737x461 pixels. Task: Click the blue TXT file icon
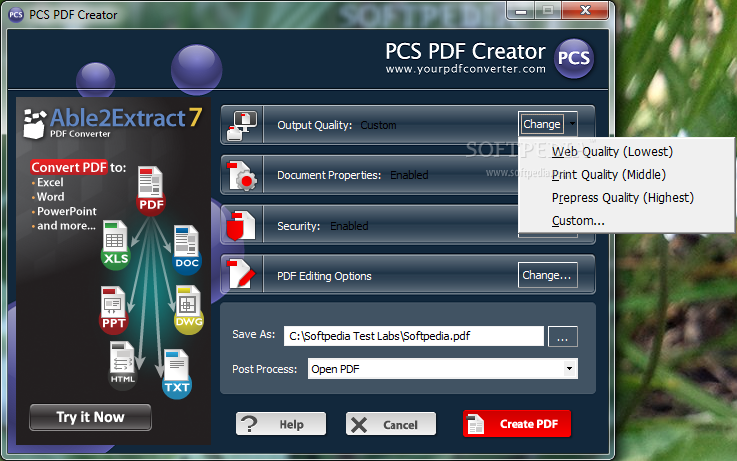point(176,374)
